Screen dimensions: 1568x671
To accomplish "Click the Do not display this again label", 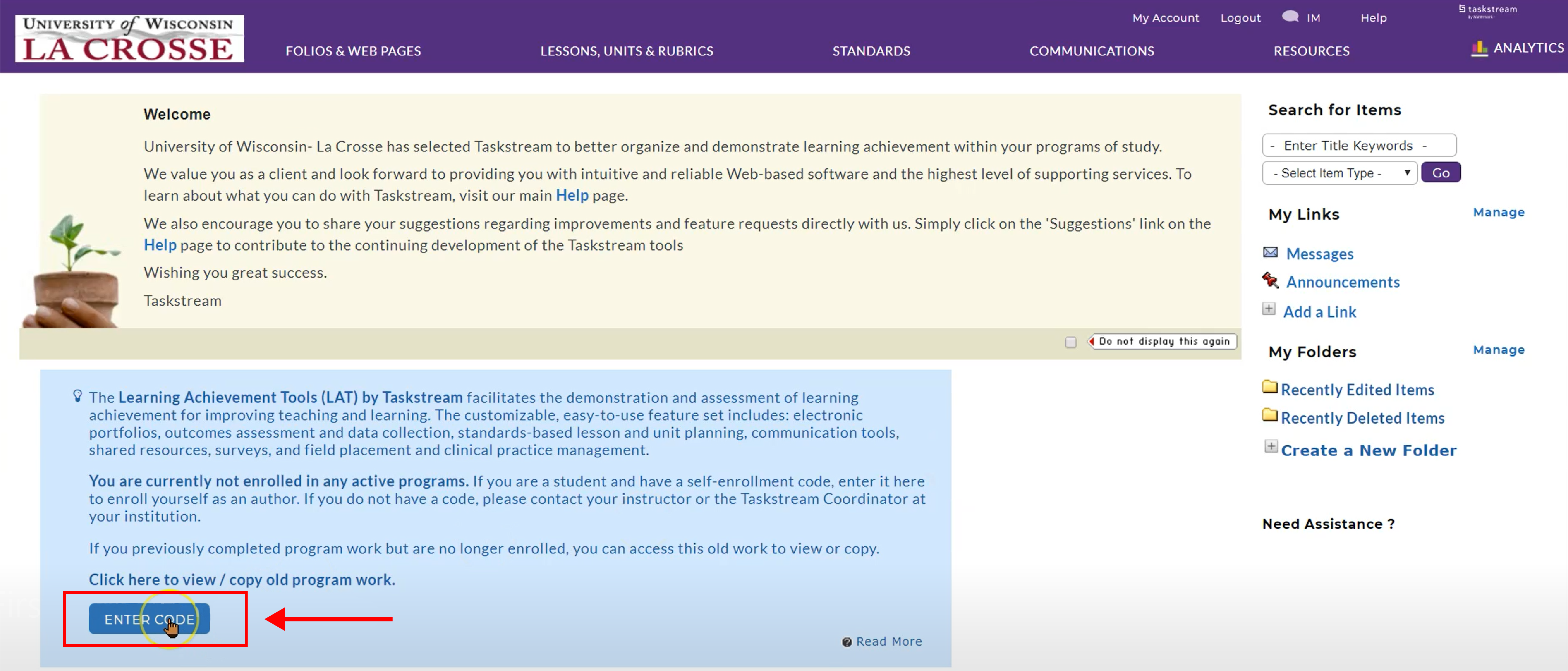I will point(1163,342).
